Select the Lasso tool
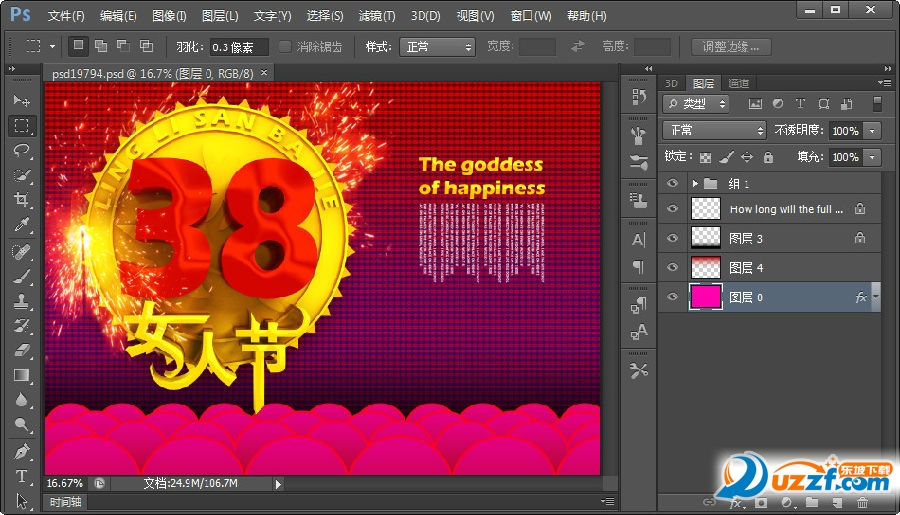 coord(21,151)
